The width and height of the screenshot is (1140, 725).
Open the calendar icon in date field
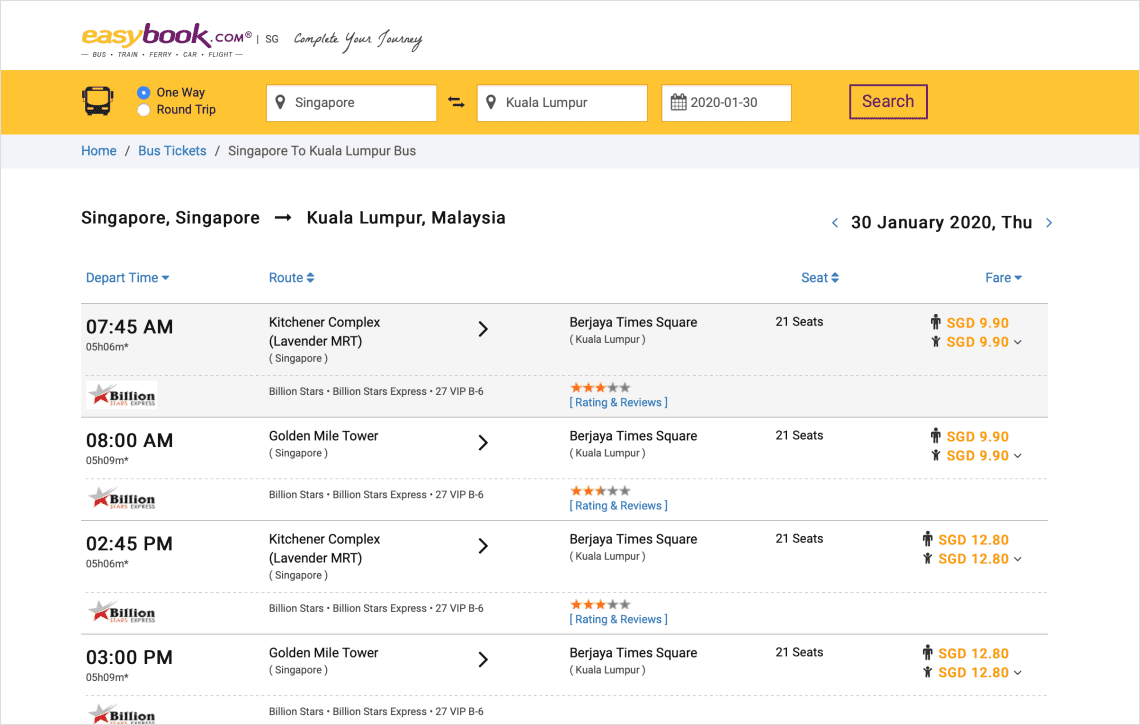tap(678, 103)
